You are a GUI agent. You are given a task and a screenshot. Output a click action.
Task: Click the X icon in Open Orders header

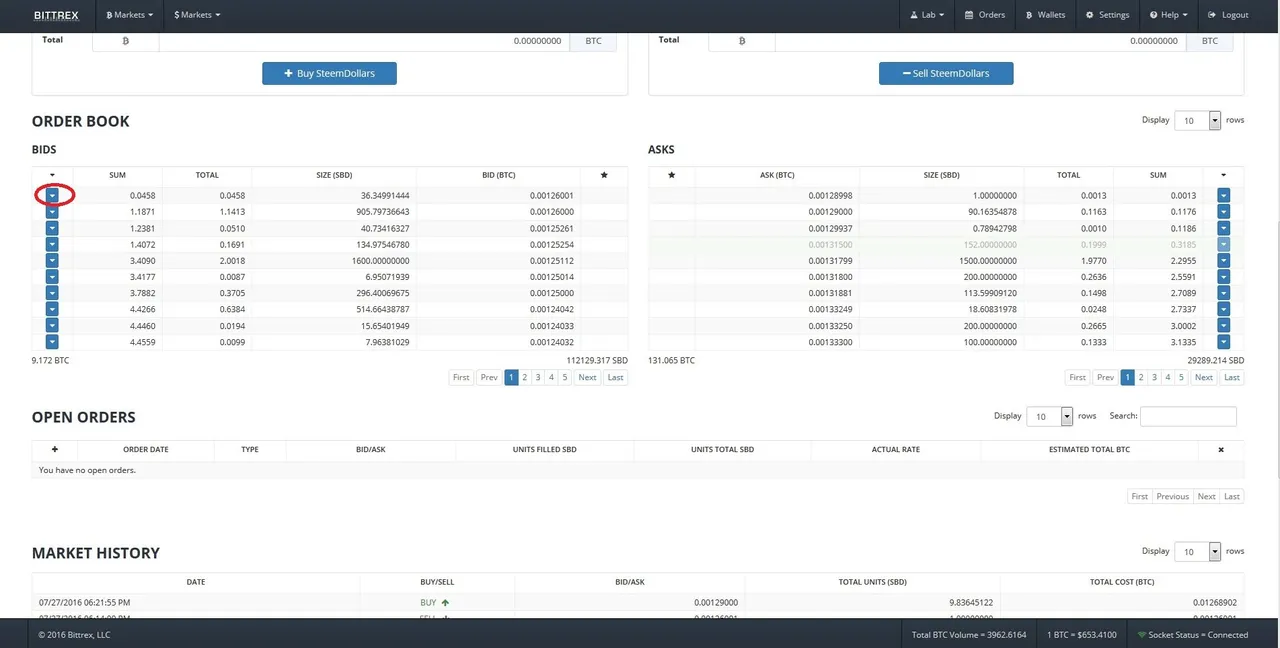[1221, 450]
